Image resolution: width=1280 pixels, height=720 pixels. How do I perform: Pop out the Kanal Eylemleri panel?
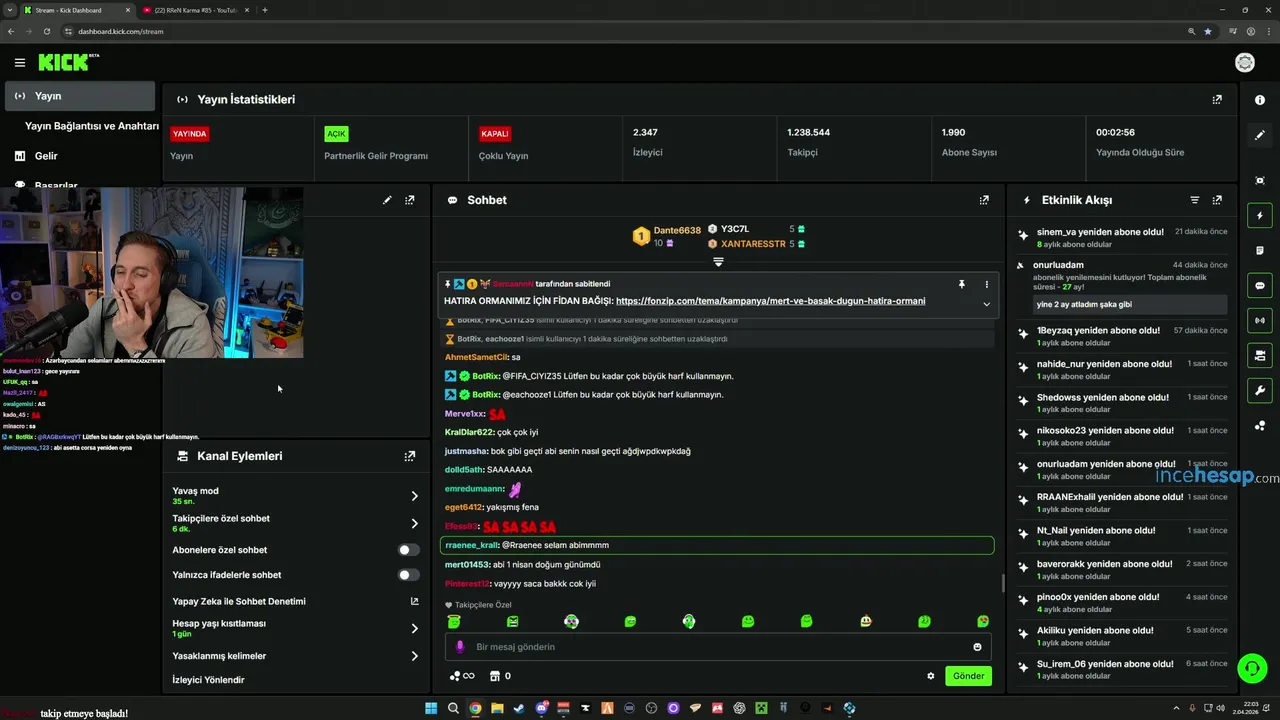tap(410, 456)
